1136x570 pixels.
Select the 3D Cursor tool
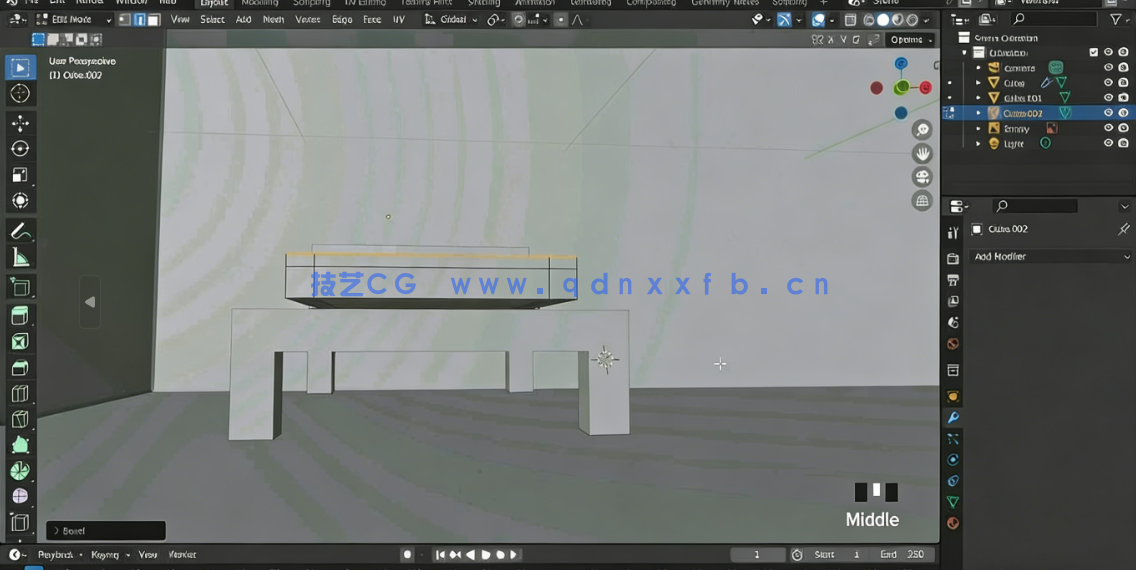click(x=20, y=93)
